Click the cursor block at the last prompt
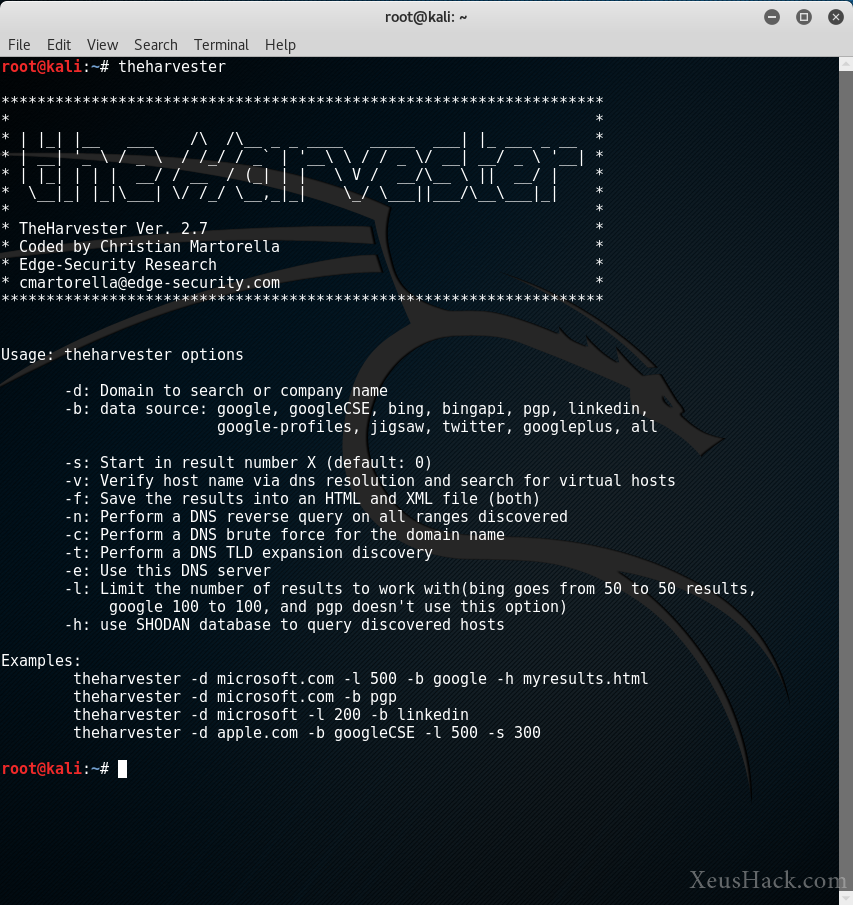The image size is (853, 905). click(122, 769)
